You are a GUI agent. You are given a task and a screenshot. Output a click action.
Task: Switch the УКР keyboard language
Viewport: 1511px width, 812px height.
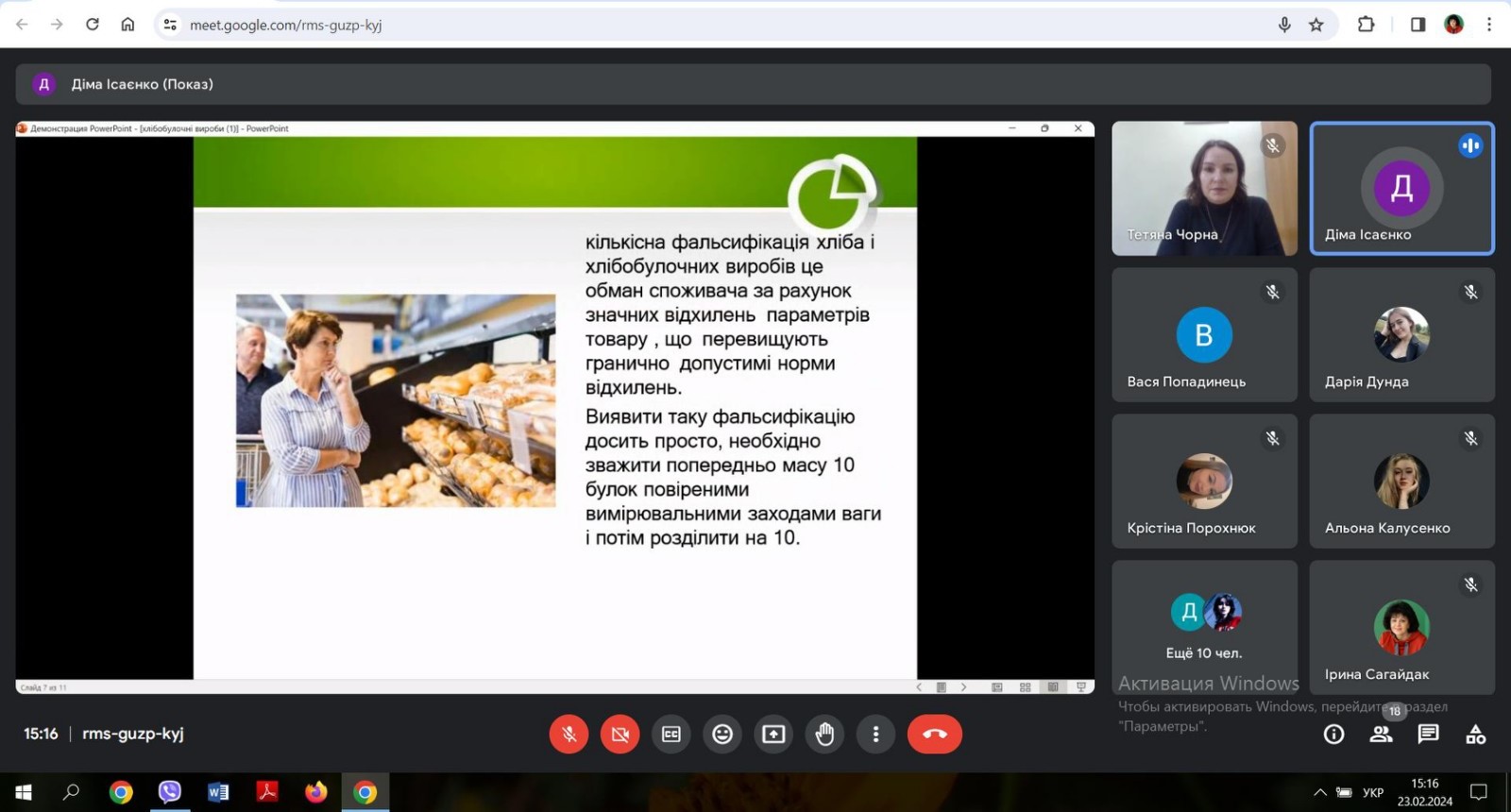[x=1373, y=792]
